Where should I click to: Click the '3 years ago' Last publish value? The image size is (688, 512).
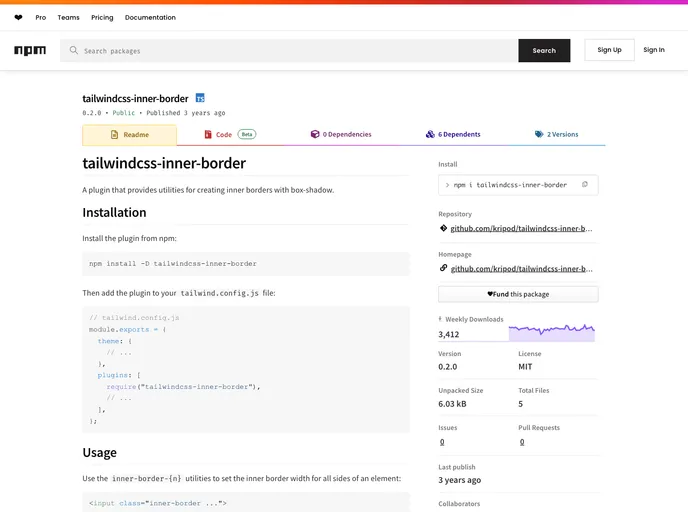[x=459, y=480]
